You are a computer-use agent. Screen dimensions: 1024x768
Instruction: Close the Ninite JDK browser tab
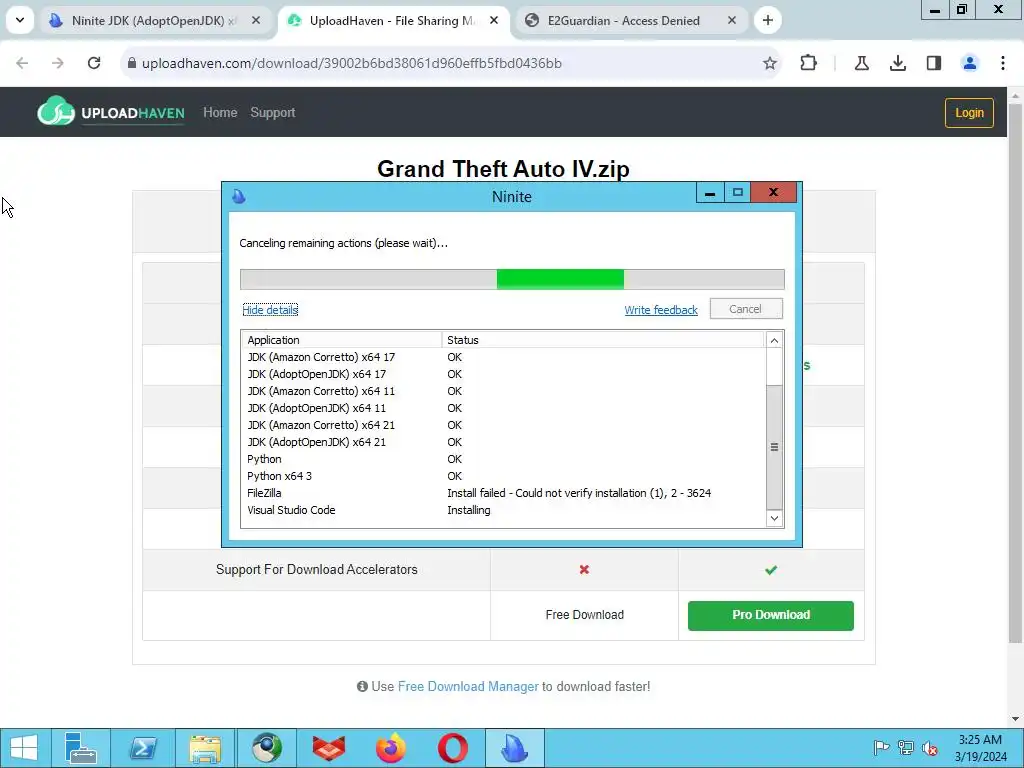pos(256,20)
